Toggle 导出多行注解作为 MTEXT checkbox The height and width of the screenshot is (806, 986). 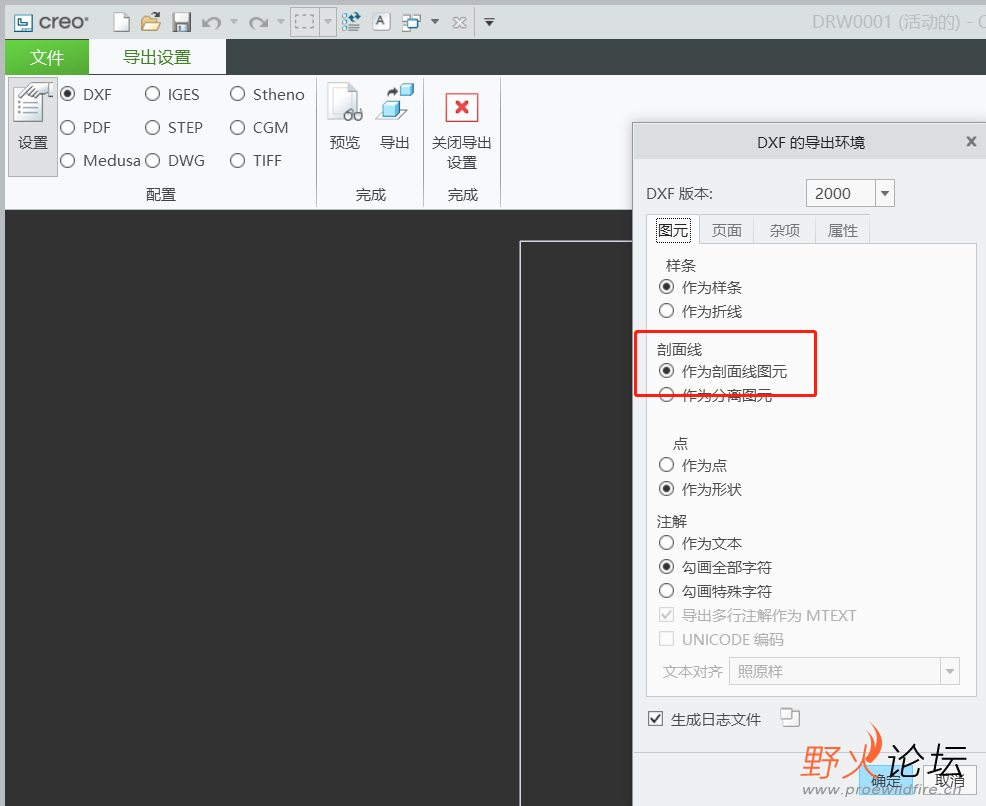[667, 614]
